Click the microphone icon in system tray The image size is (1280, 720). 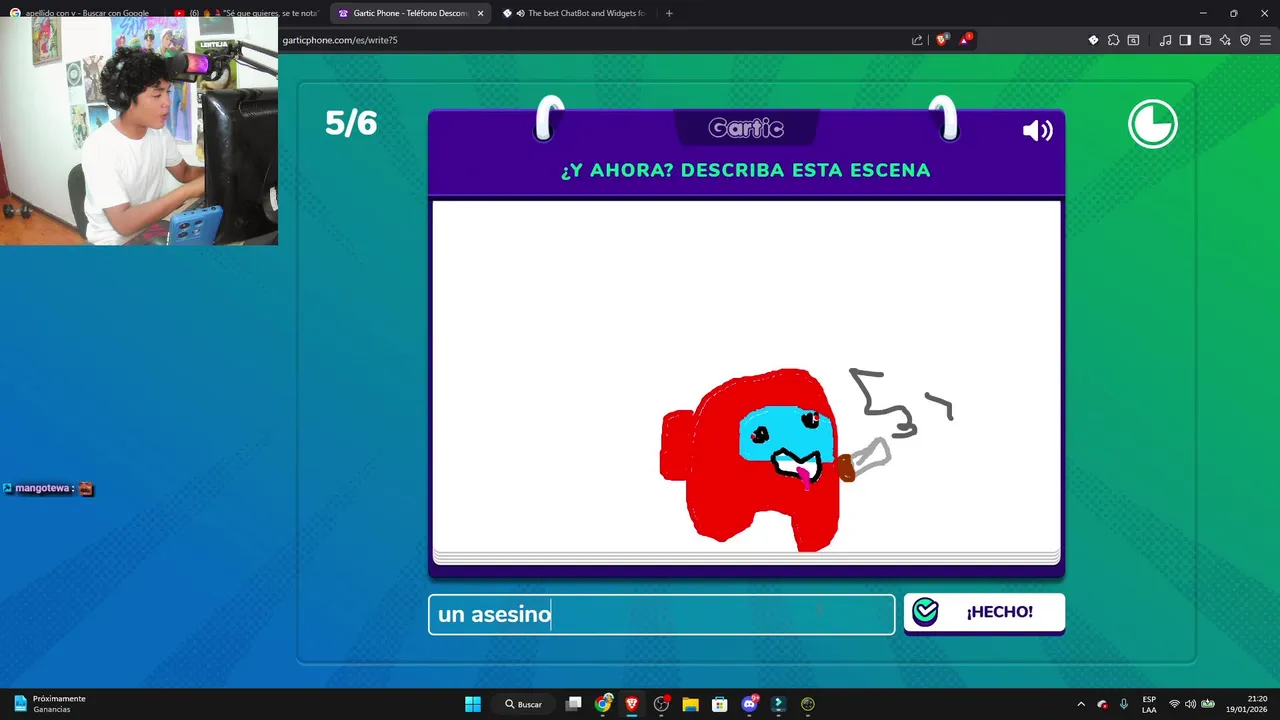pyautogui.click(x=1124, y=704)
